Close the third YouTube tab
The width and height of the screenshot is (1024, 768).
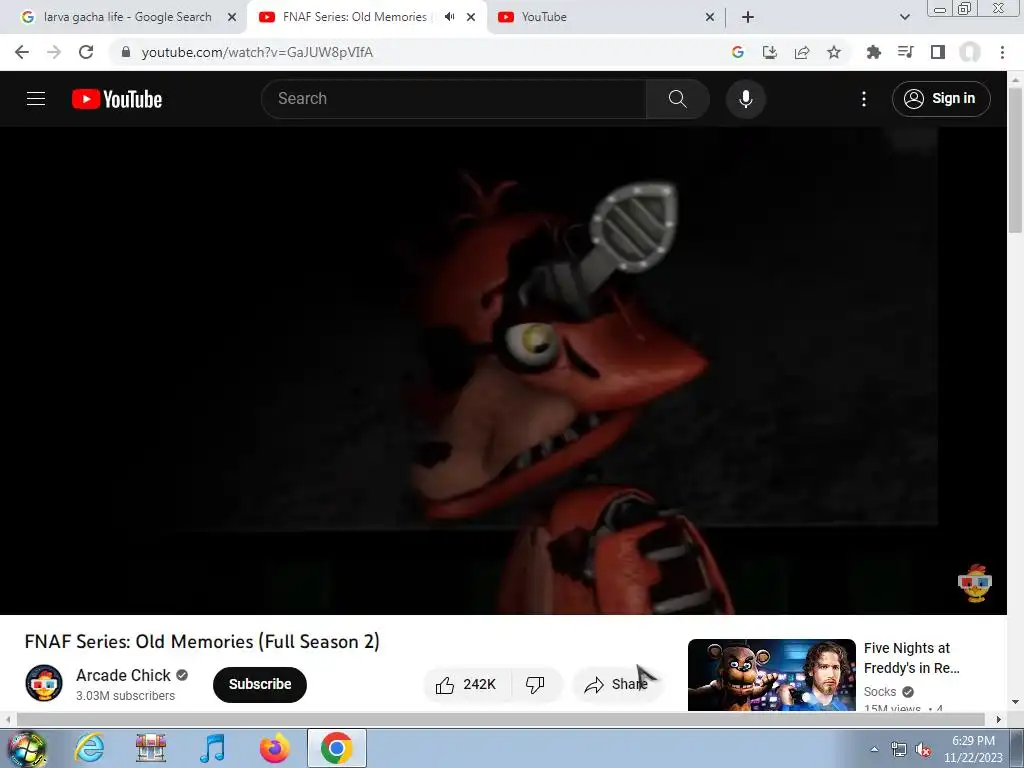point(710,17)
